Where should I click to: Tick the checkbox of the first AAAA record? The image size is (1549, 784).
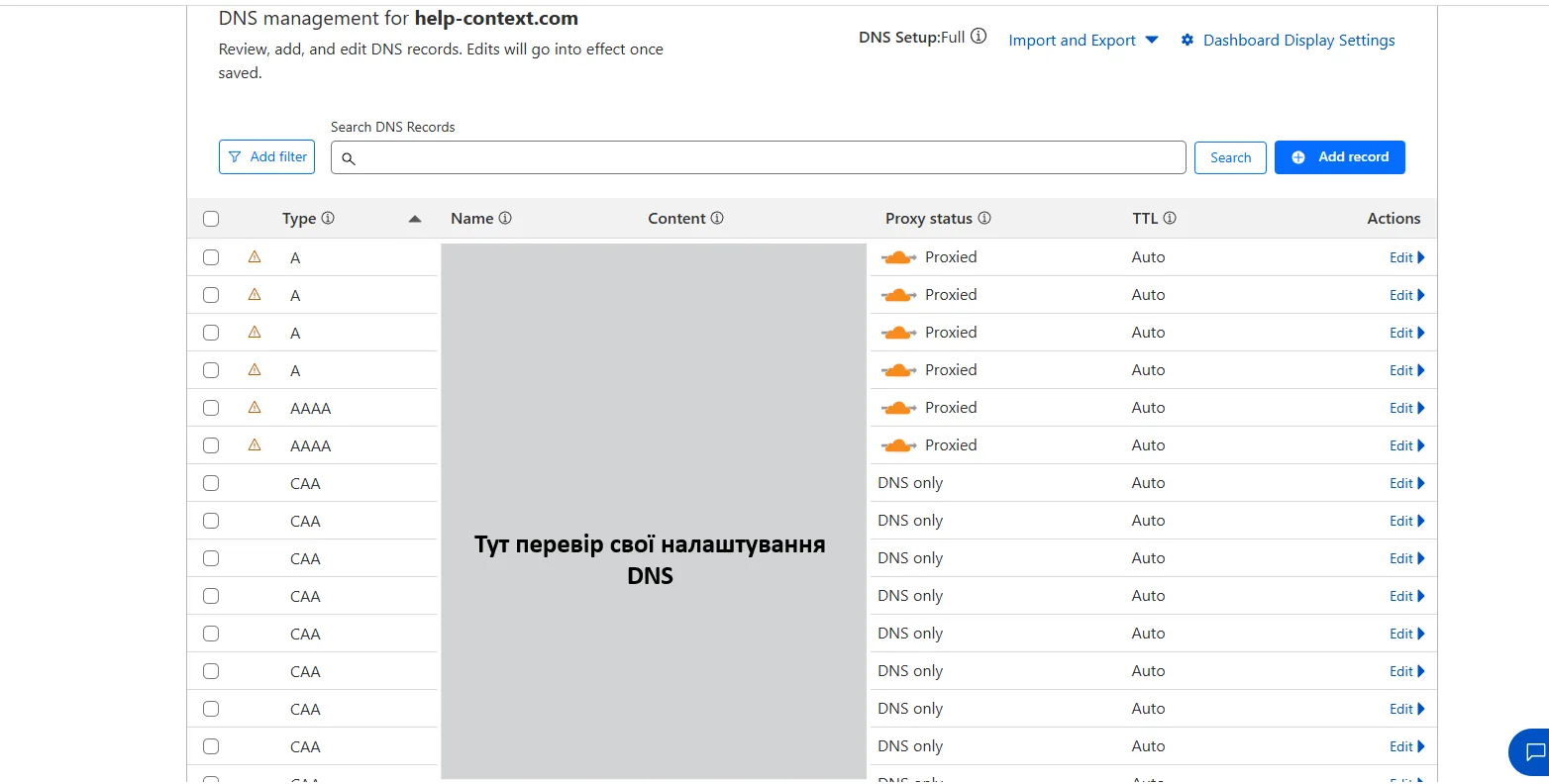pyautogui.click(x=211, y=408)
